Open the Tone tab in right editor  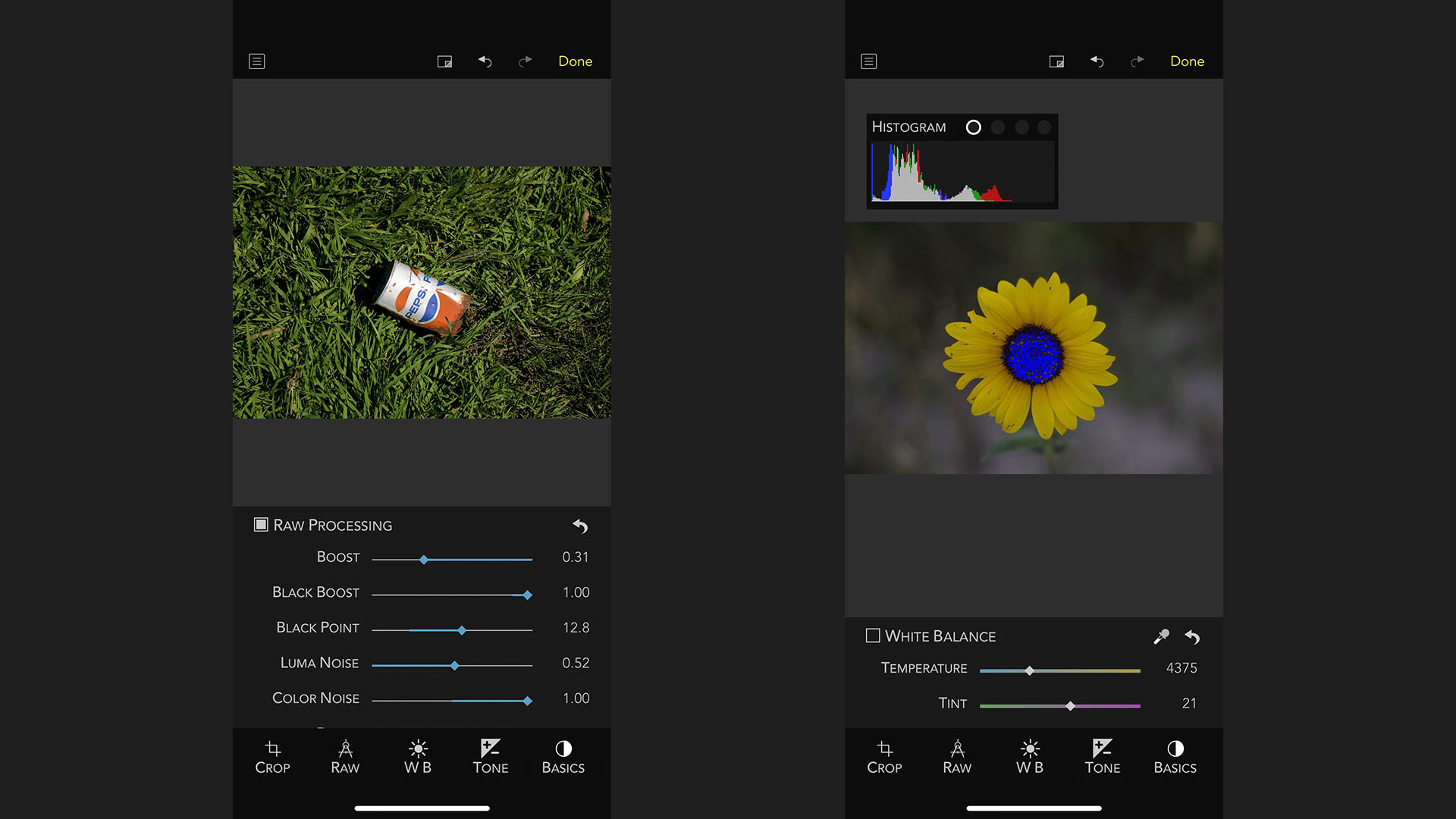pyautogui.click(x=1102, y=758)
